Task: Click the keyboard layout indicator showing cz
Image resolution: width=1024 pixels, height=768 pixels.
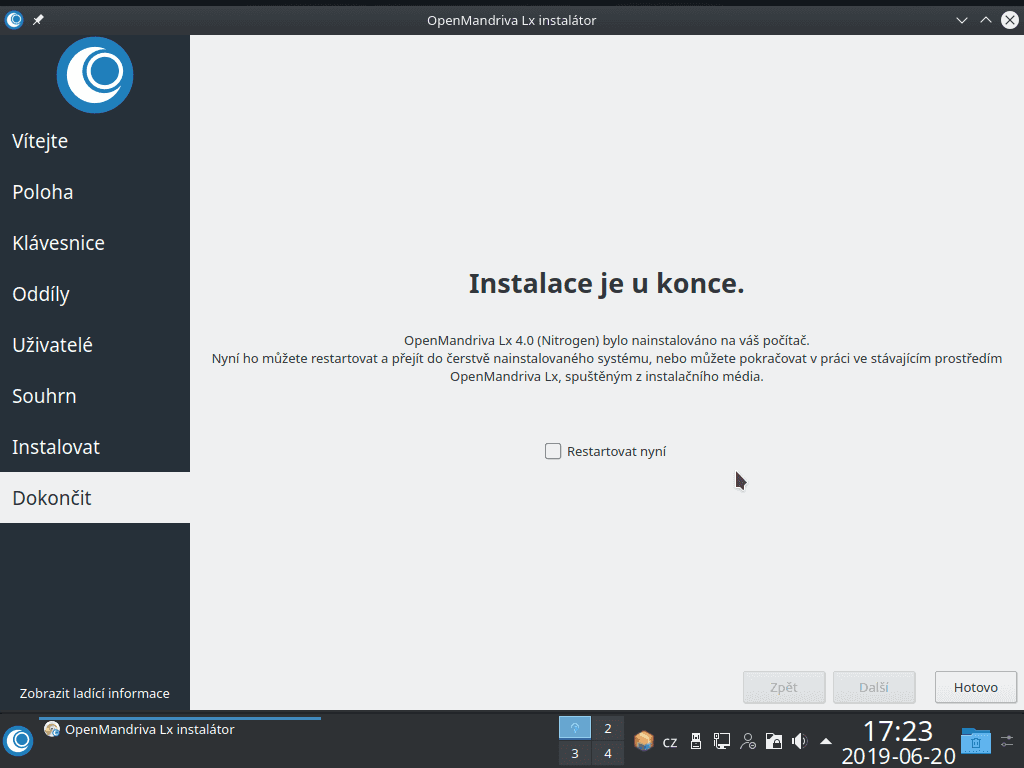Action: click(669, 741)
